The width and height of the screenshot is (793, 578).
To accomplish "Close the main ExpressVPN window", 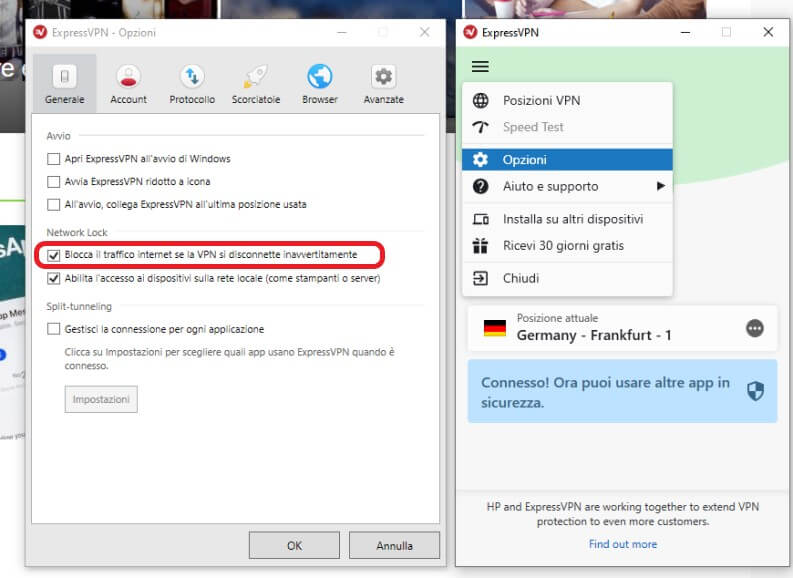I will [768, 32].
